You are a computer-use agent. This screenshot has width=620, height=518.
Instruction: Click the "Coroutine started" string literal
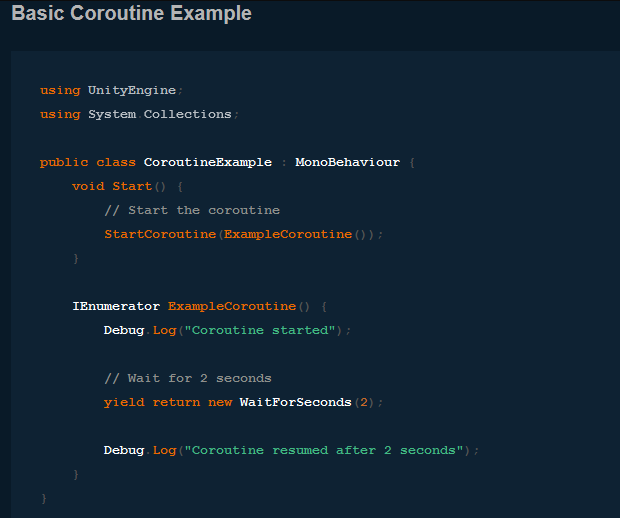pyautogui.click(x=260, y=330)
